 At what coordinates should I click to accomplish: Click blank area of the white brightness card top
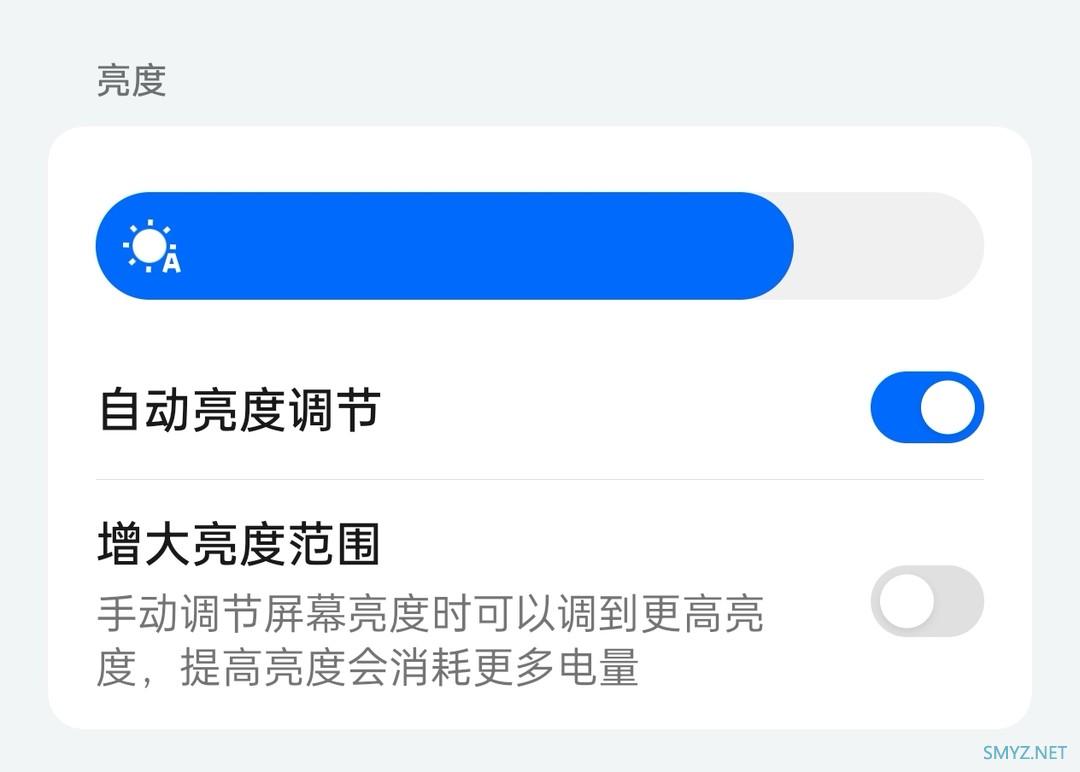coord(540,158)
